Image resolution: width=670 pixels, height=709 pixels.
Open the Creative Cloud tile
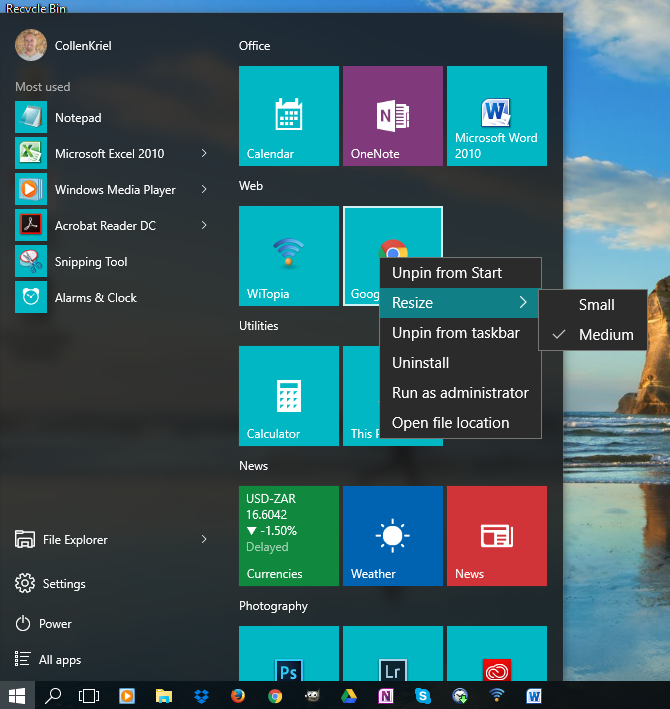coord(496,653)
